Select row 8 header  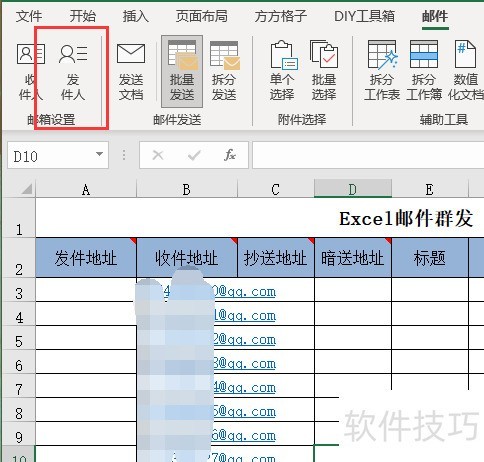[19, 410]
